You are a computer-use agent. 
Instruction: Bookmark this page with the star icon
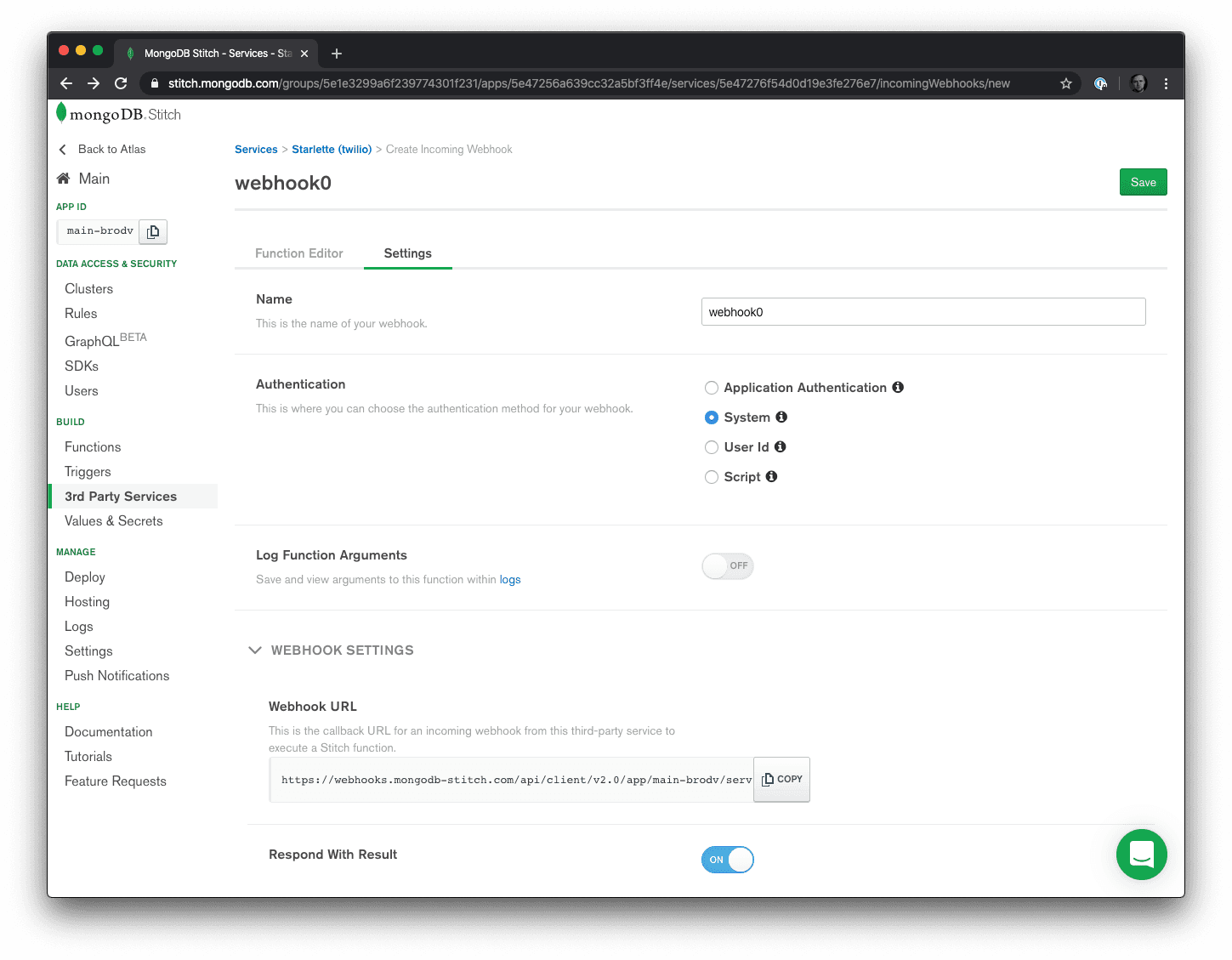tap(1066, 83)
